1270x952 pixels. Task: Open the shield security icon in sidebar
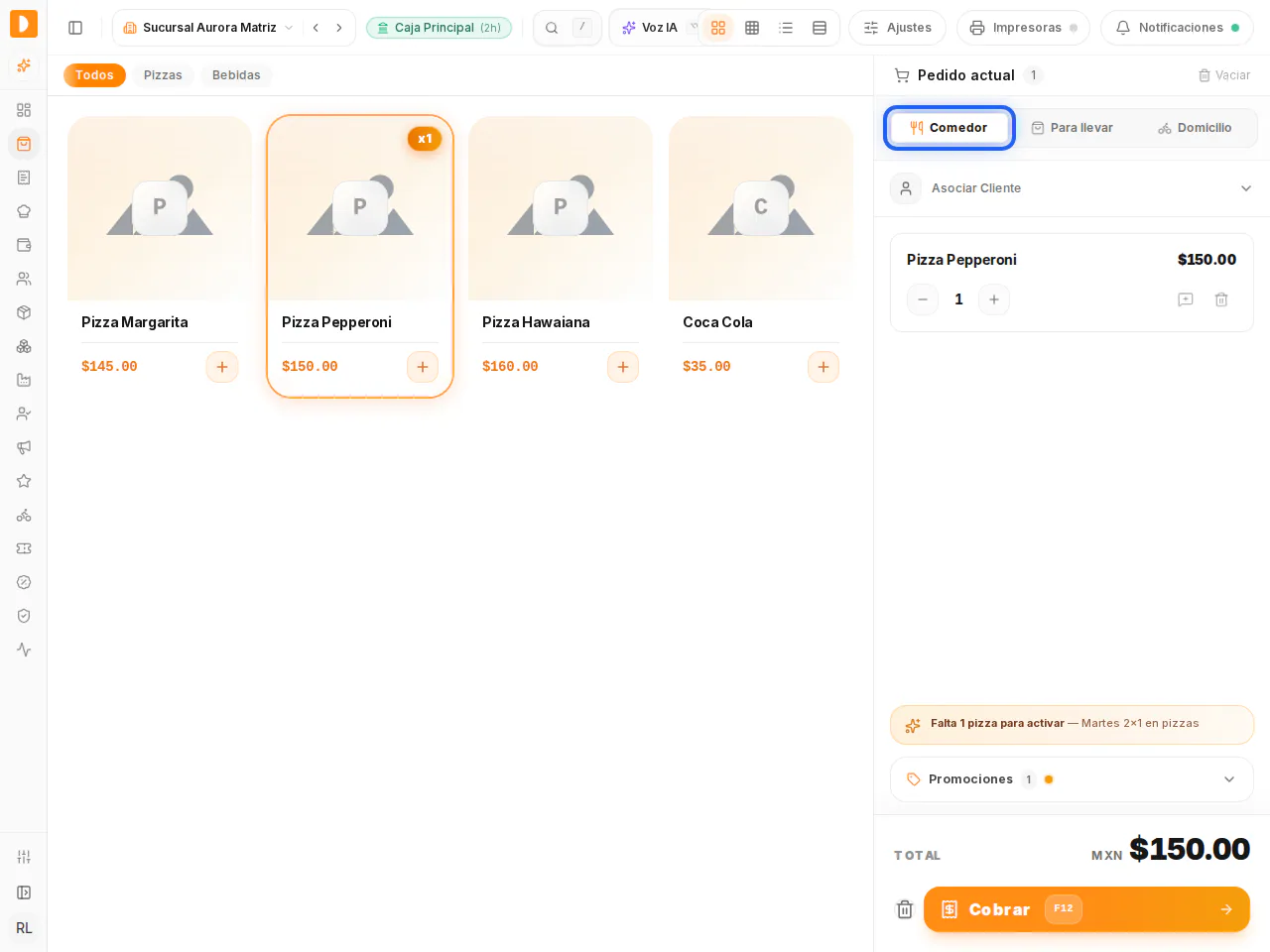[24, 616]
